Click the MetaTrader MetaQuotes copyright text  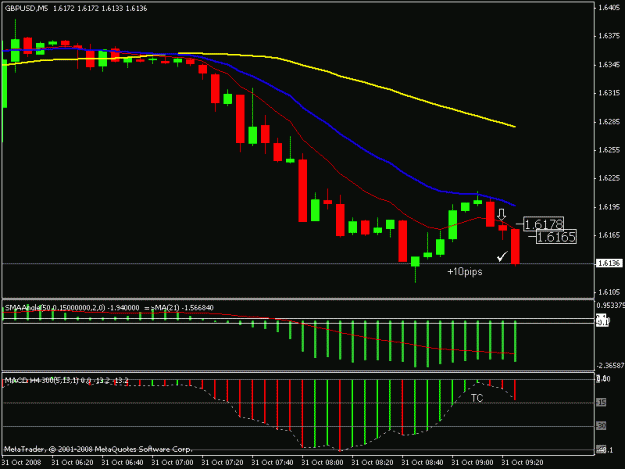tap(98, 449)
